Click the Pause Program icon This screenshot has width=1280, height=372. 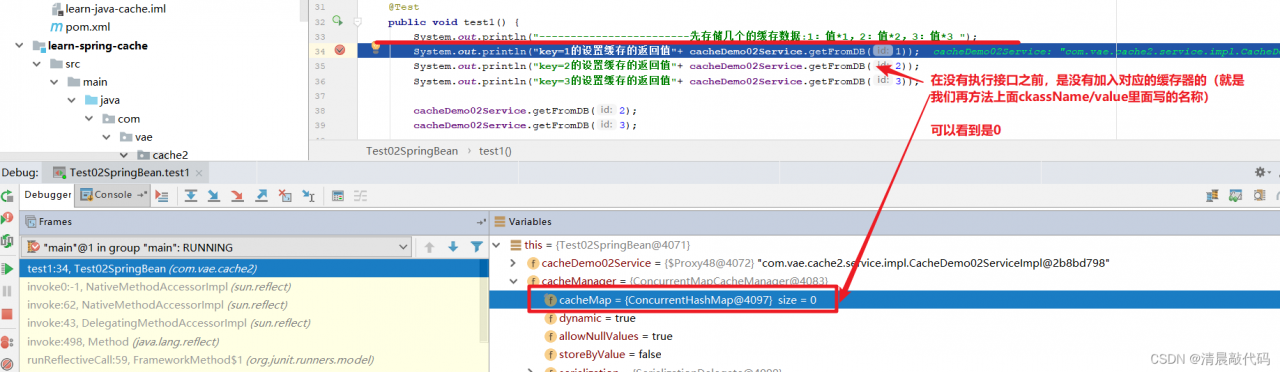[x=8, y=291]
